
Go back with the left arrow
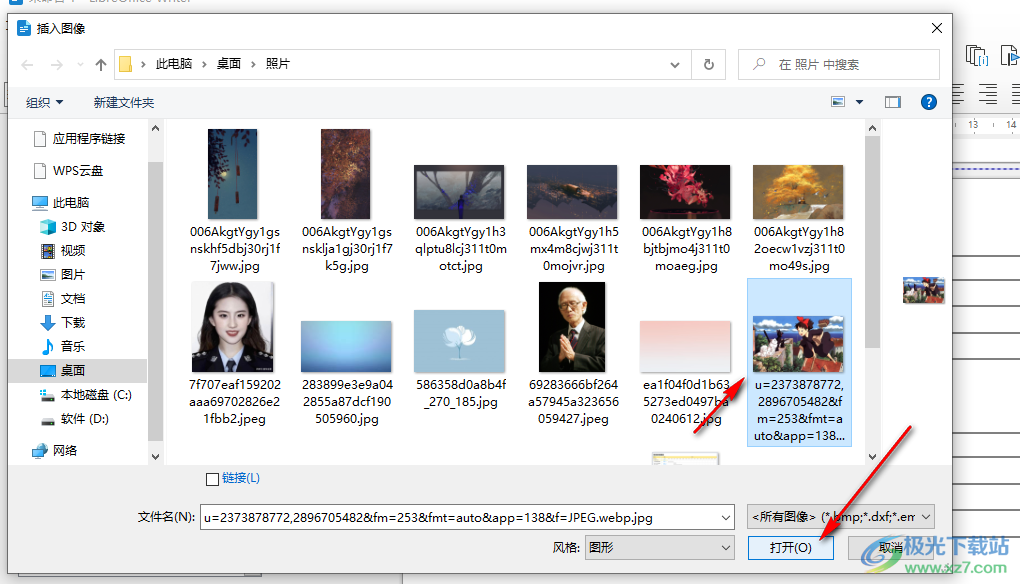[x=27, y=64]
